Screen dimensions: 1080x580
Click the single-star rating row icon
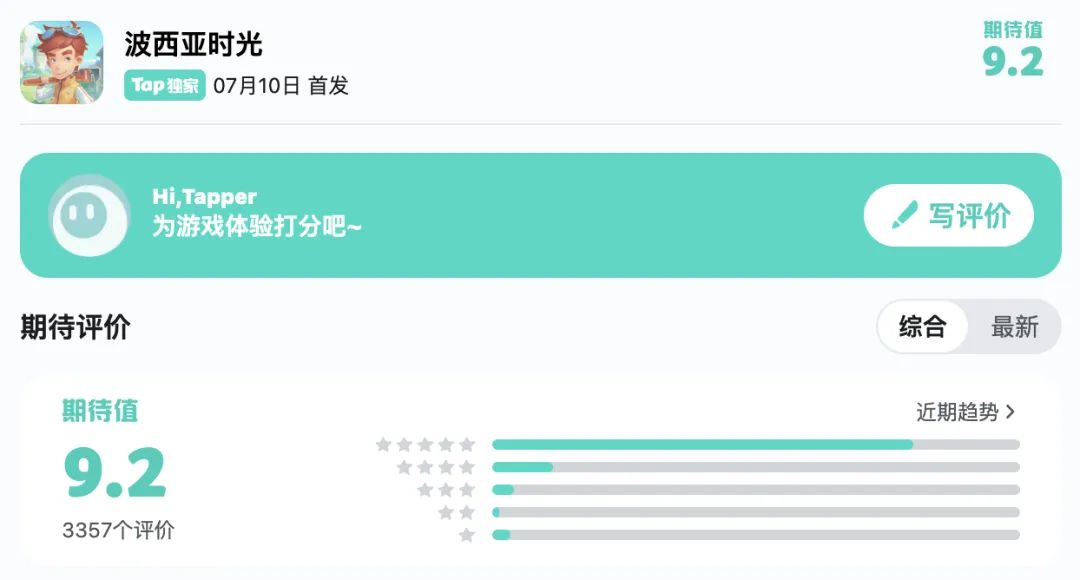(467, 535)
